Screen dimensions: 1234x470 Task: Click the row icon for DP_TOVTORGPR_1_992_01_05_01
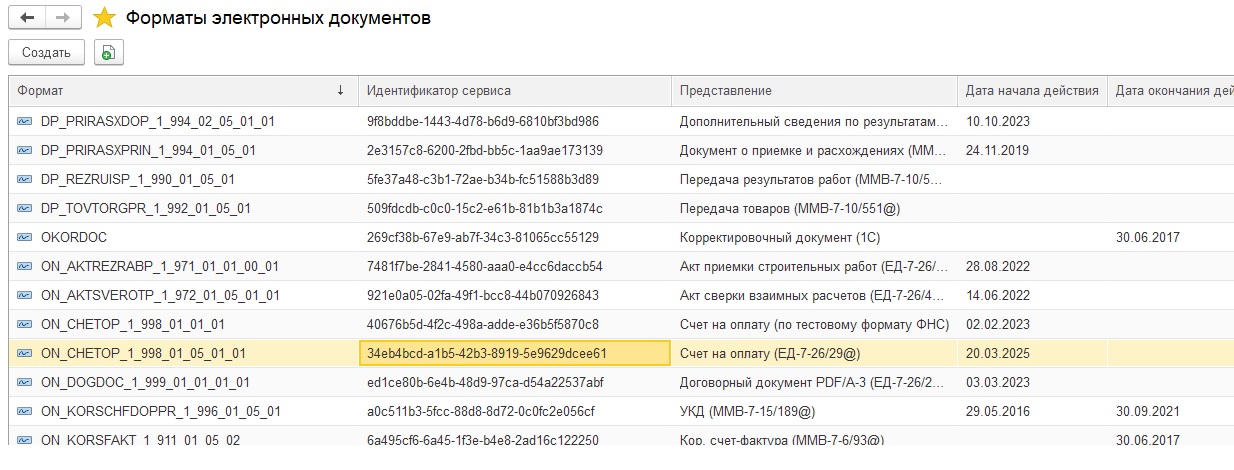coord(25,208)
